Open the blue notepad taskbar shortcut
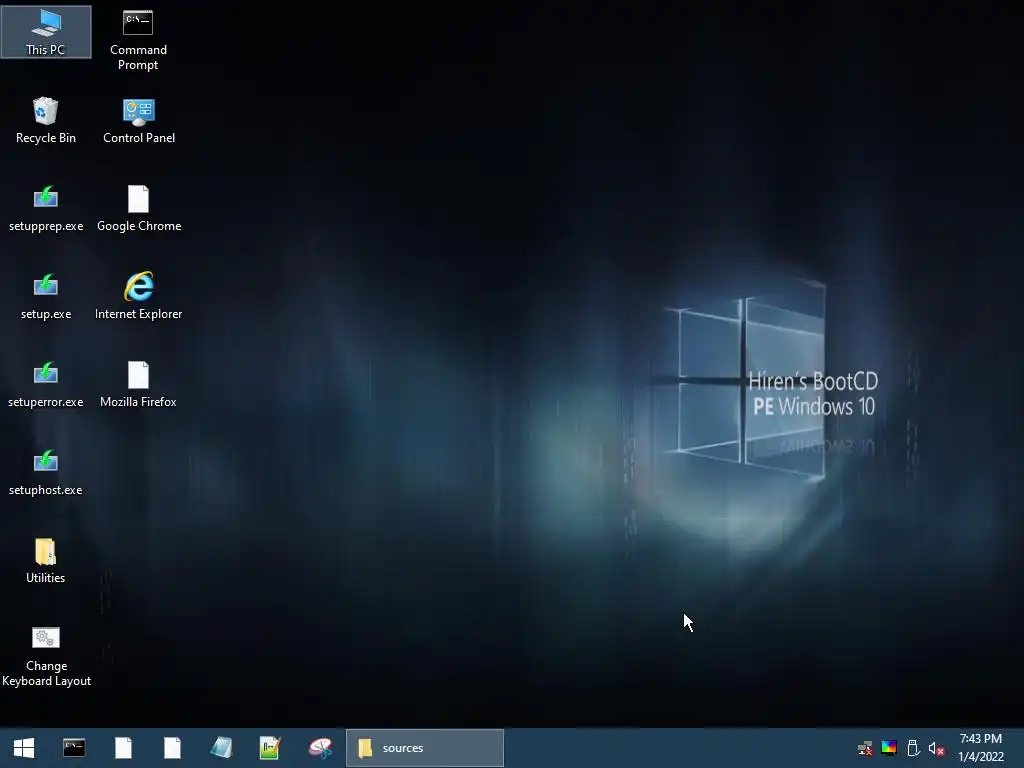The image size is (1024, 768). click(x=221, y=748)
